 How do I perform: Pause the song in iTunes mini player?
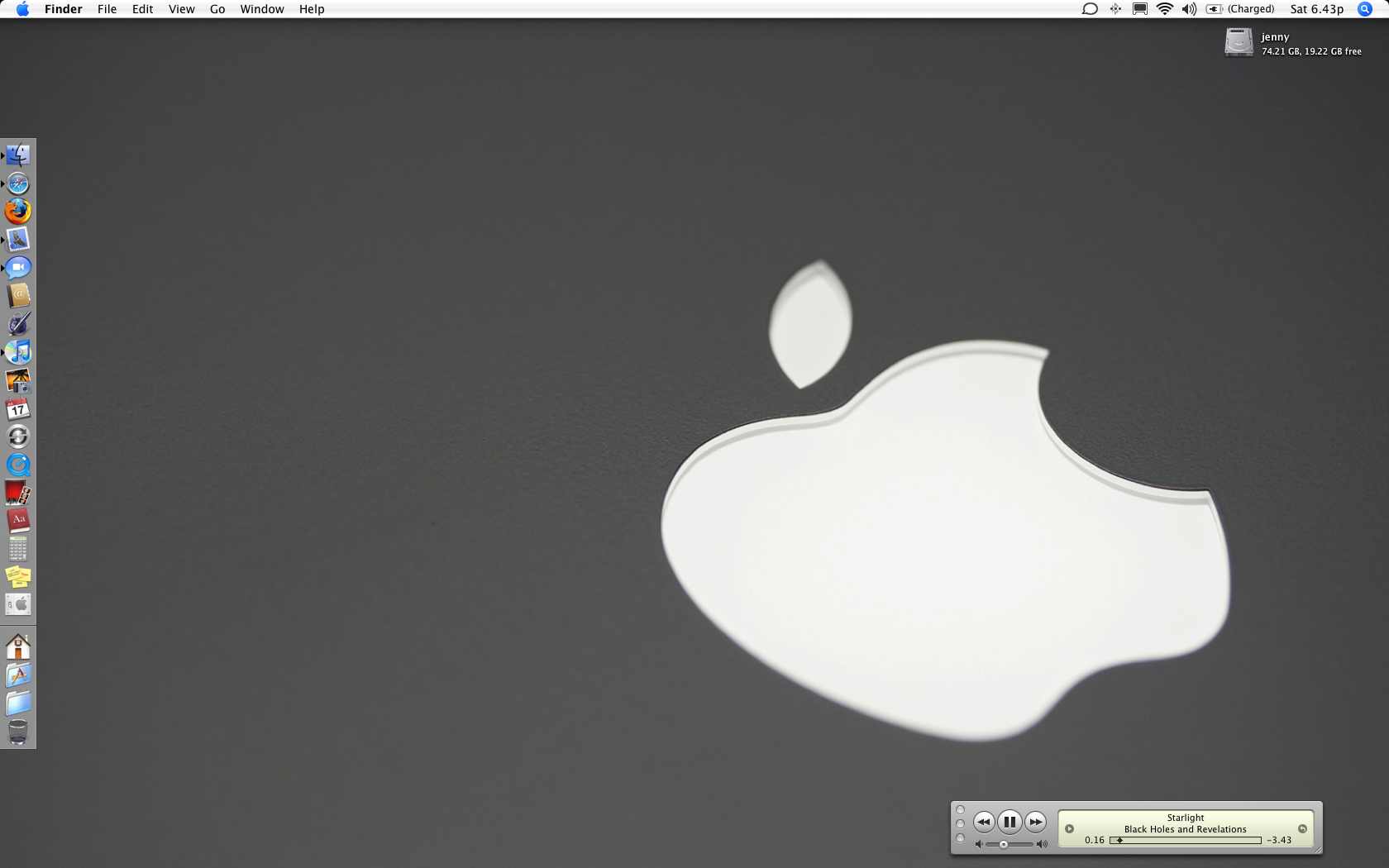coord(1010,822)
